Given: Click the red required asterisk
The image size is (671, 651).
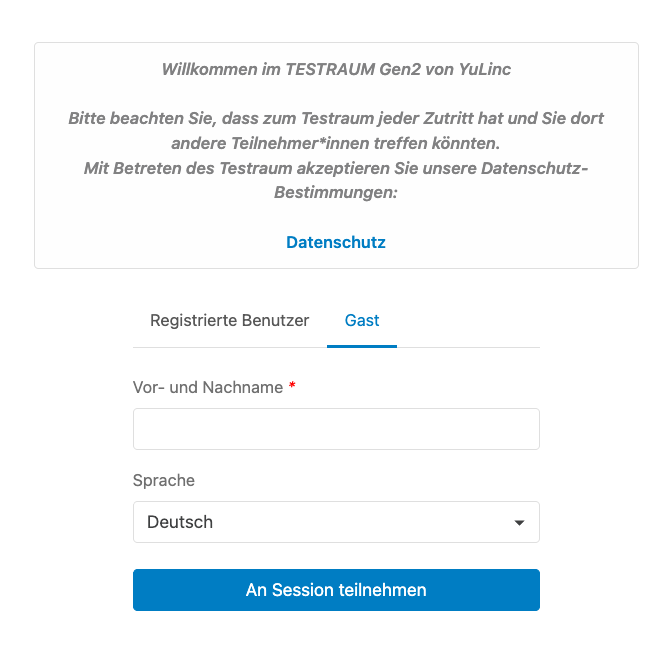Looking at the screenshot, I should (292, 386).
